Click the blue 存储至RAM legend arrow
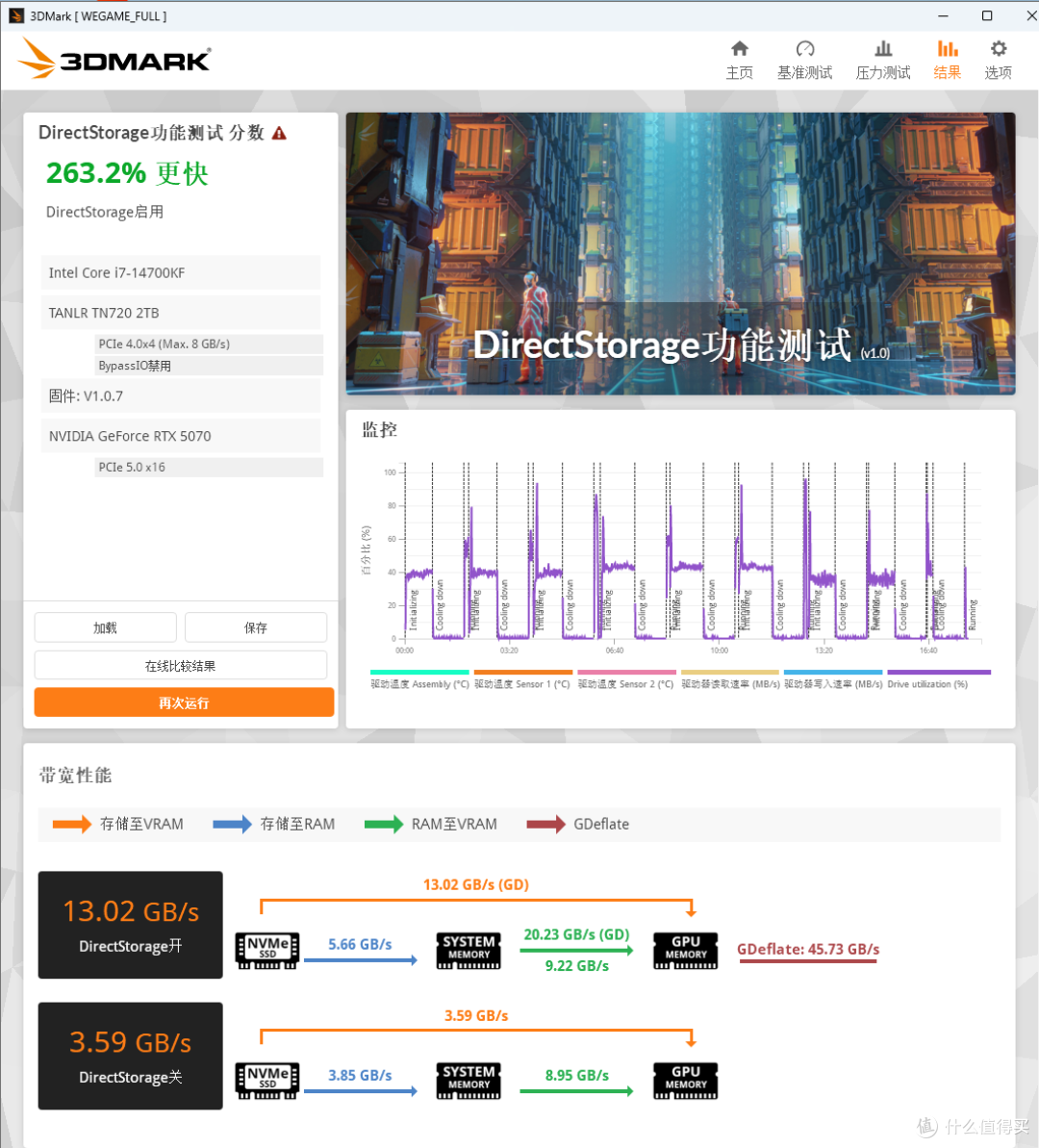1039x1148 pixels. point(232,825)
